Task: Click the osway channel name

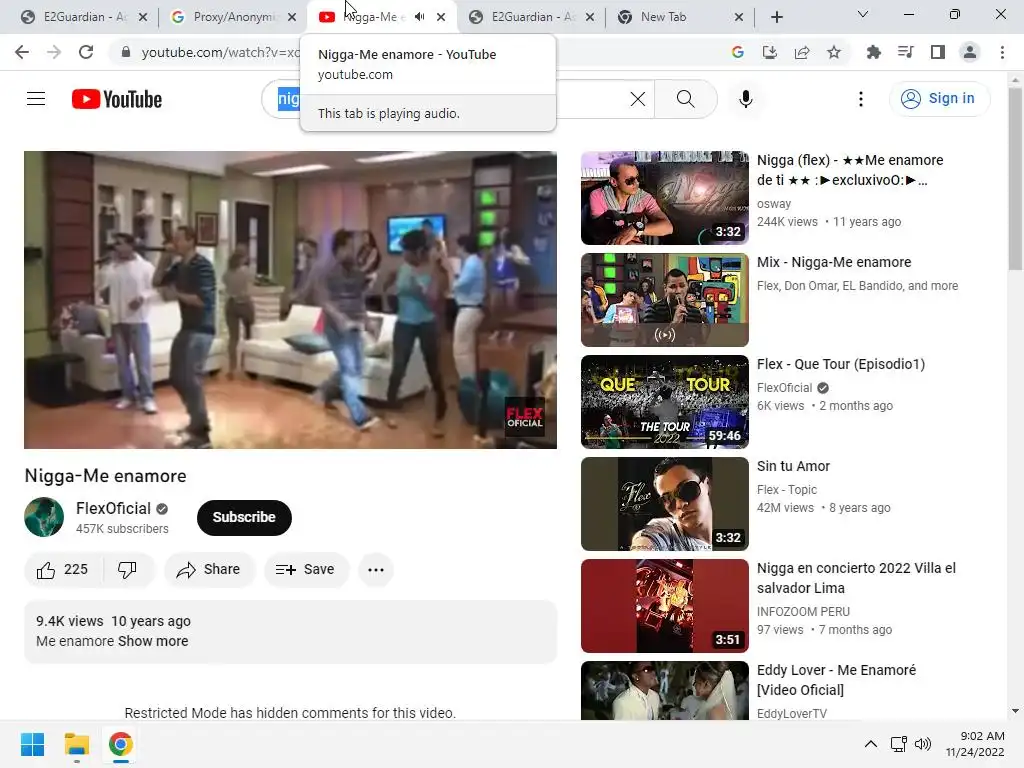Action: coord(774,204)
